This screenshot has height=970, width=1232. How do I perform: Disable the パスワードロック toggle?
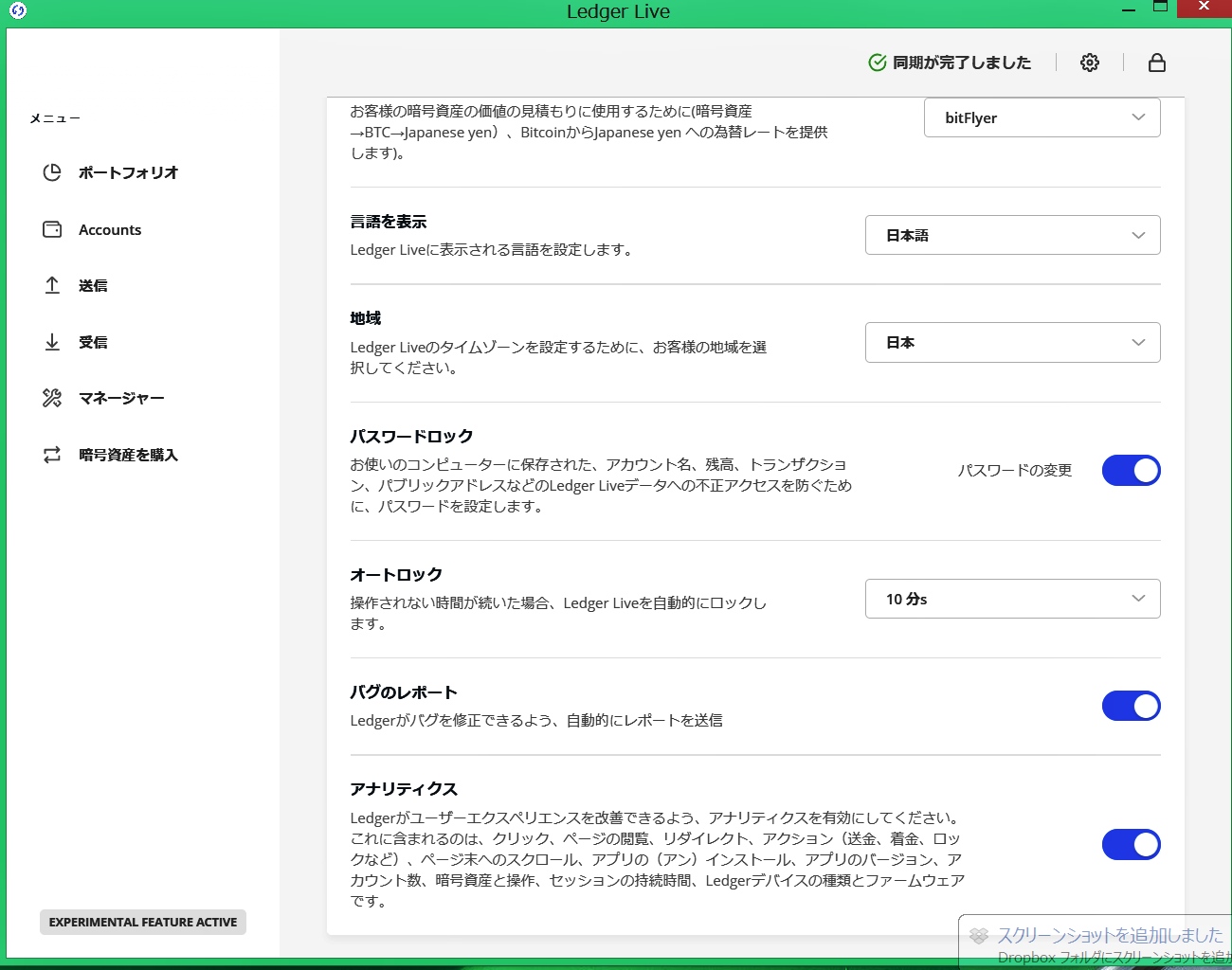coord(1131,470)
